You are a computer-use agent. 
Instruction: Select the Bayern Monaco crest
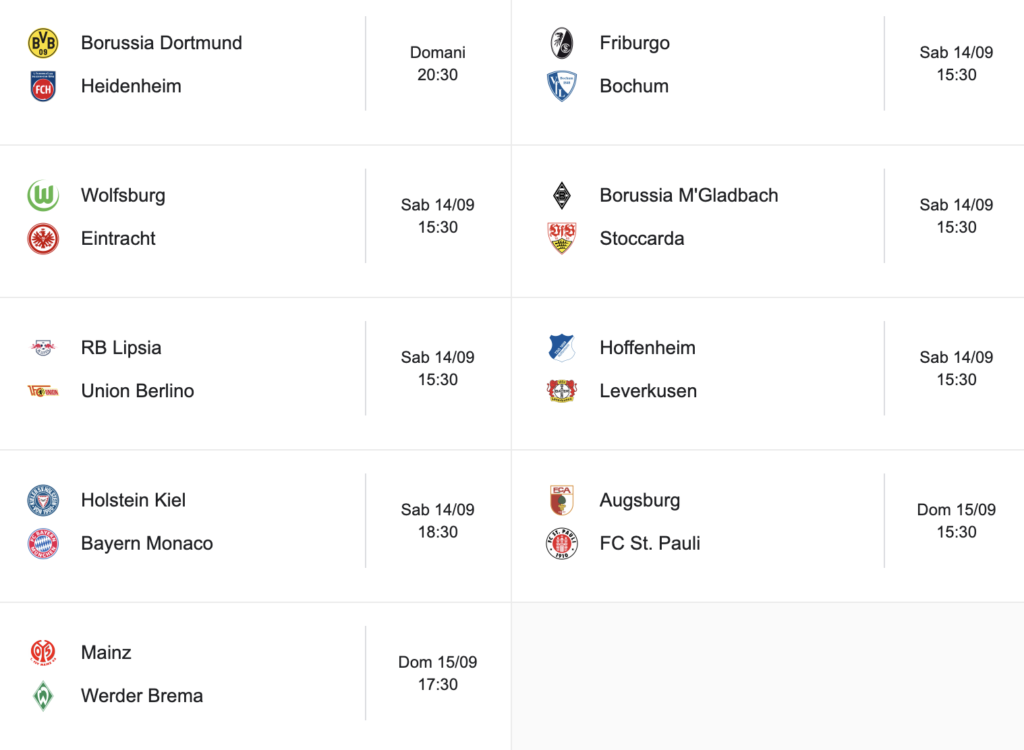43,544
